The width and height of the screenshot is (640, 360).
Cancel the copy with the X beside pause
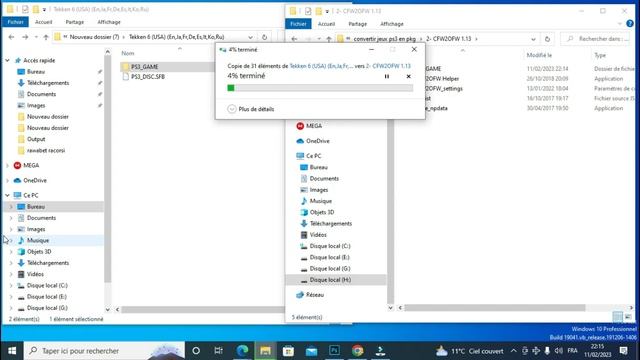(x=408, y=76)
